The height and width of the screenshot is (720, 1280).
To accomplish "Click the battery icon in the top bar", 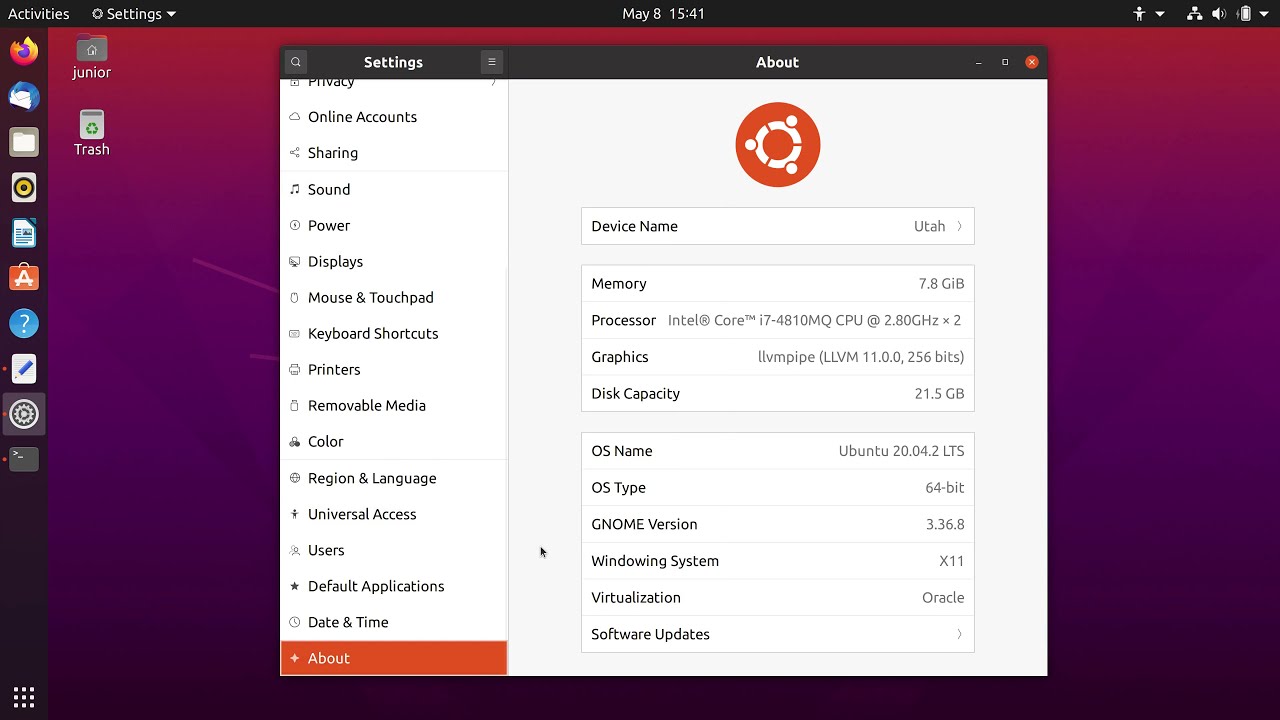I will click(x=1245, y=14).
